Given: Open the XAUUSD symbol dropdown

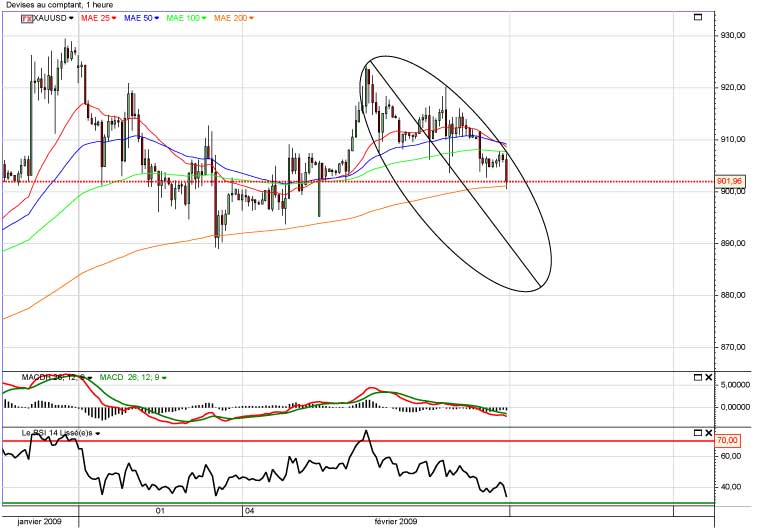Looking at the screenshot, I should click(71, 18).
